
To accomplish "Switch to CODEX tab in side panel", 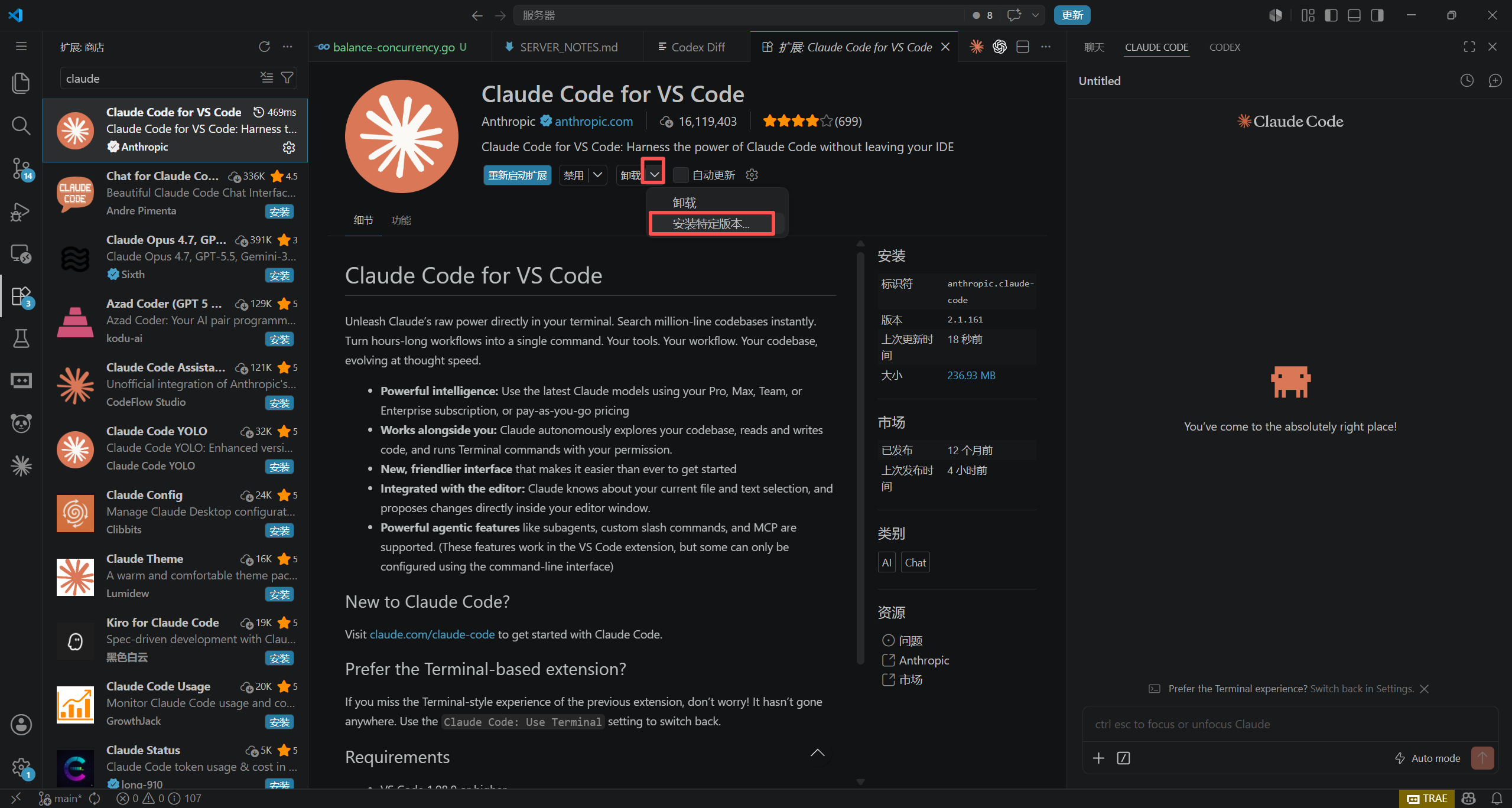I will click(1224, 47).
